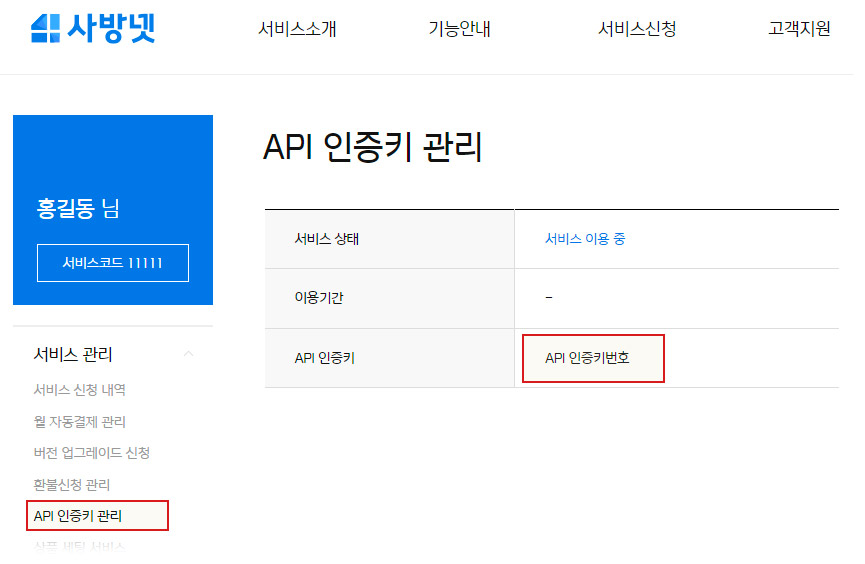Click the API 인증키 관리 page heading

coord(372,147)
